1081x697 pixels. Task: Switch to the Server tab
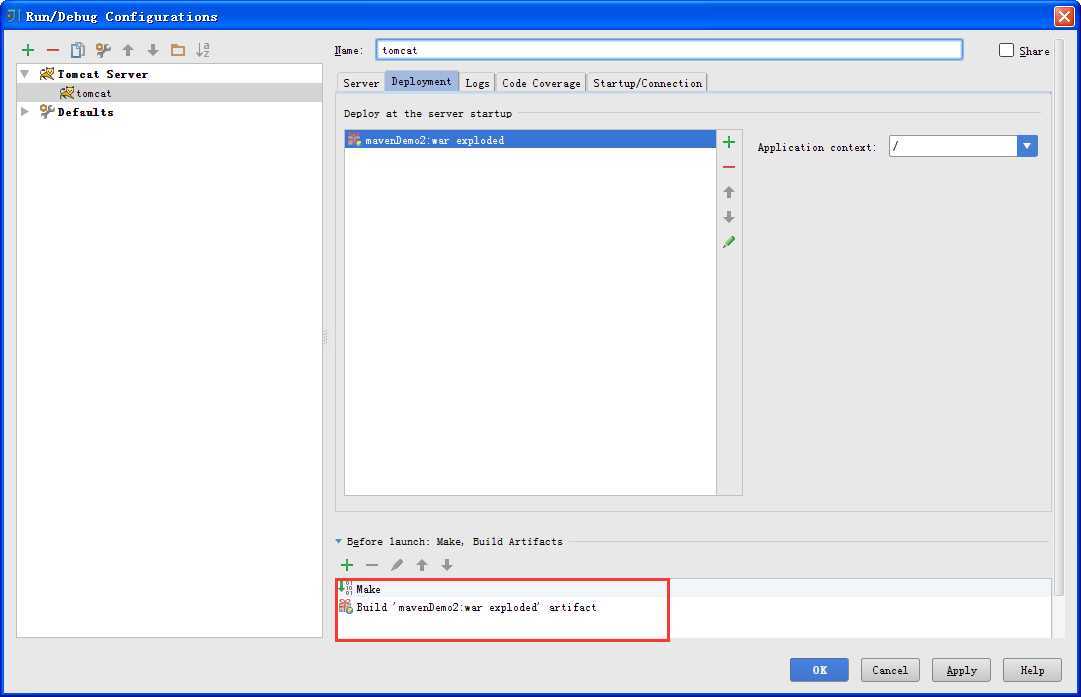361,83
